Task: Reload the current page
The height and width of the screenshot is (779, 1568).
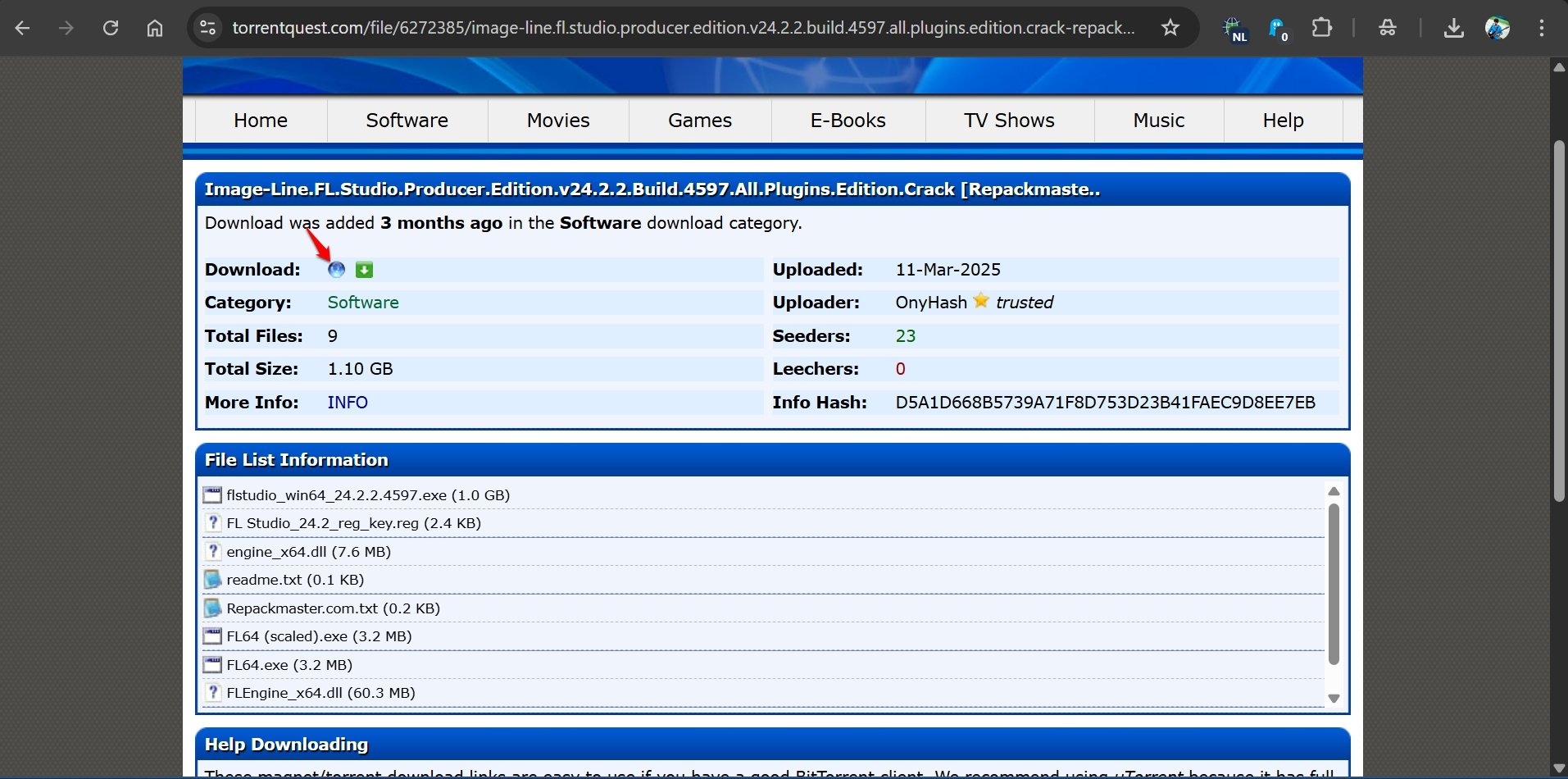Action: (111, 28)
